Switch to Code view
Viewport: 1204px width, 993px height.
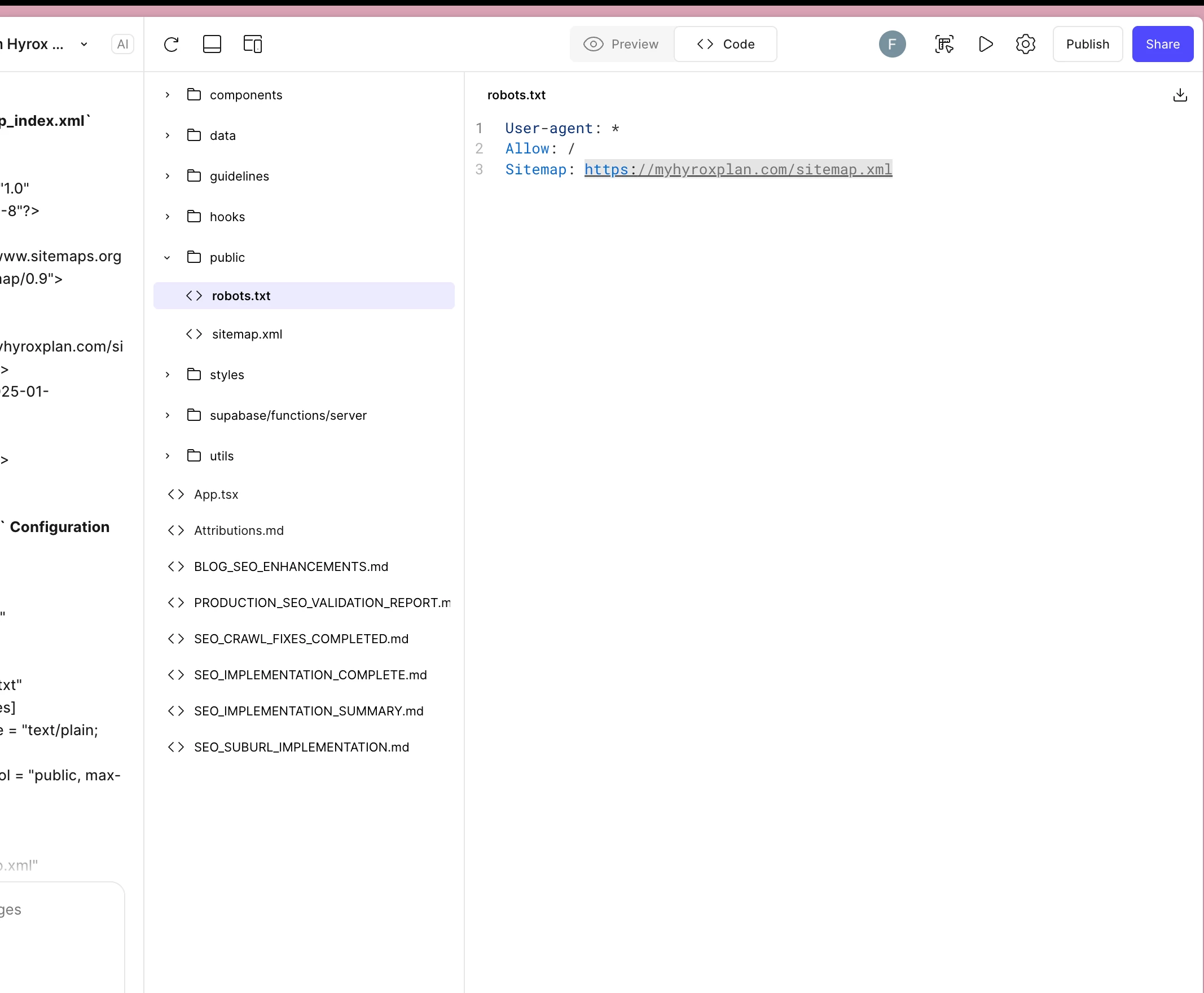tap(725, 44)
